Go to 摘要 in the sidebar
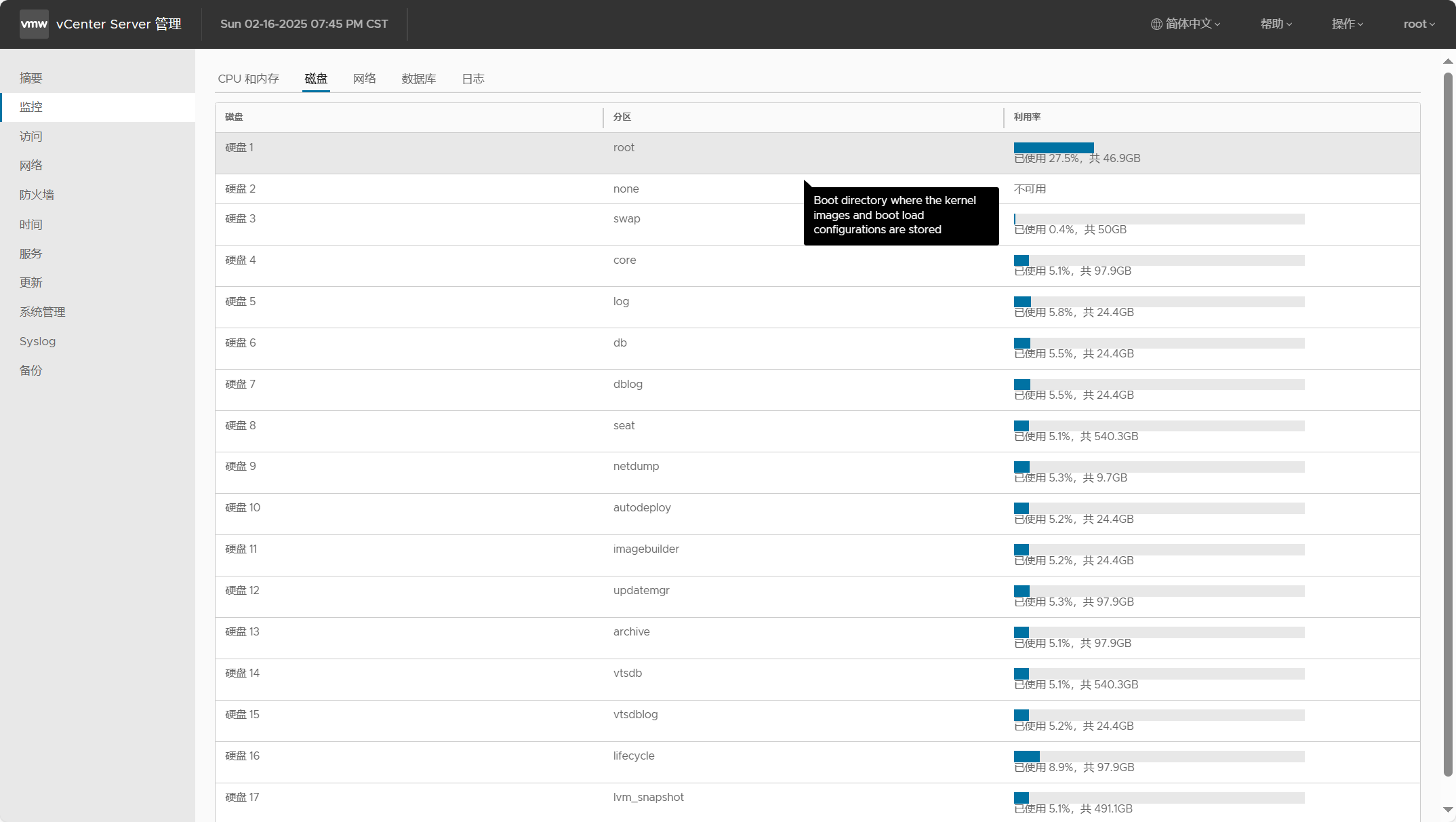1456x822 pixels. tap(98, 78)
